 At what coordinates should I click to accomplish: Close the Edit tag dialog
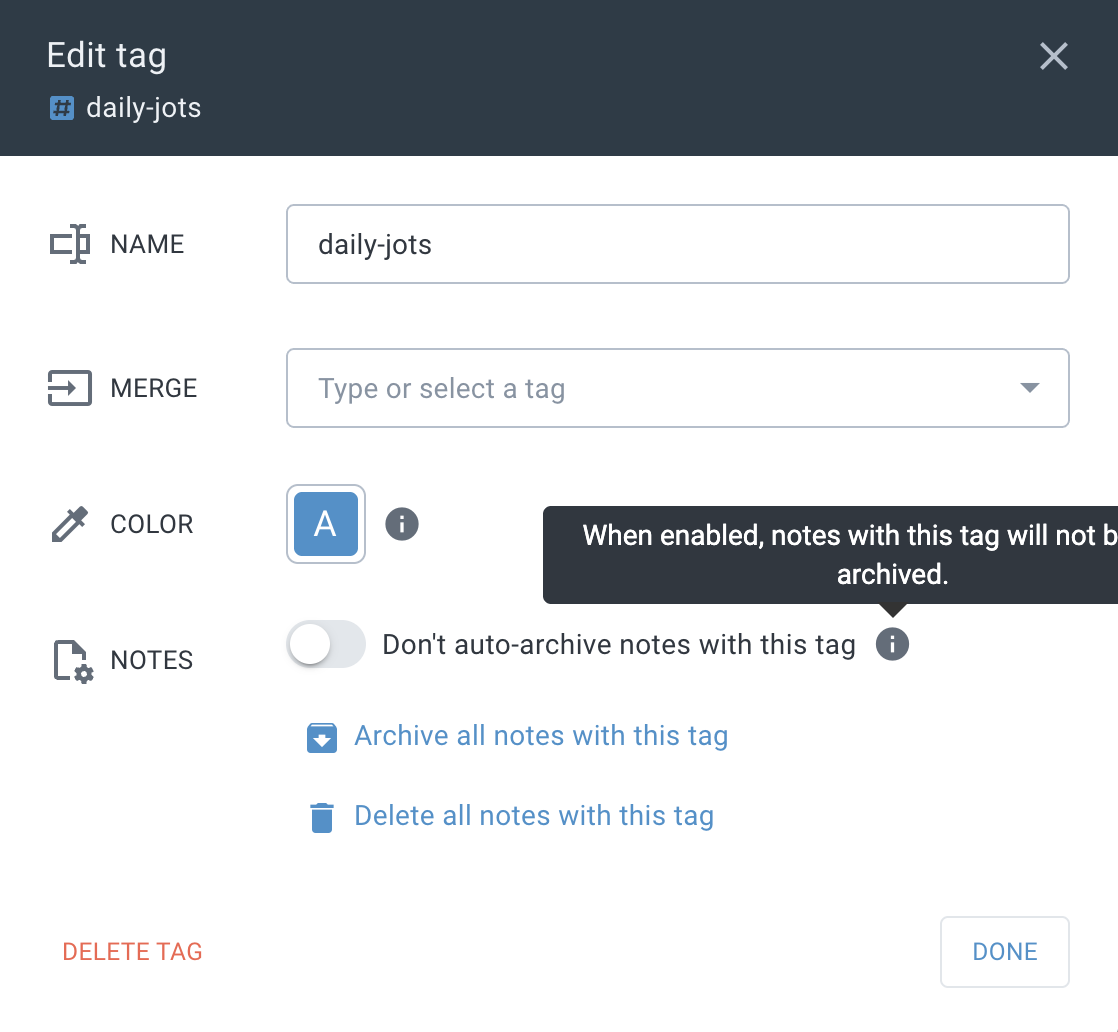(1054, 57)
